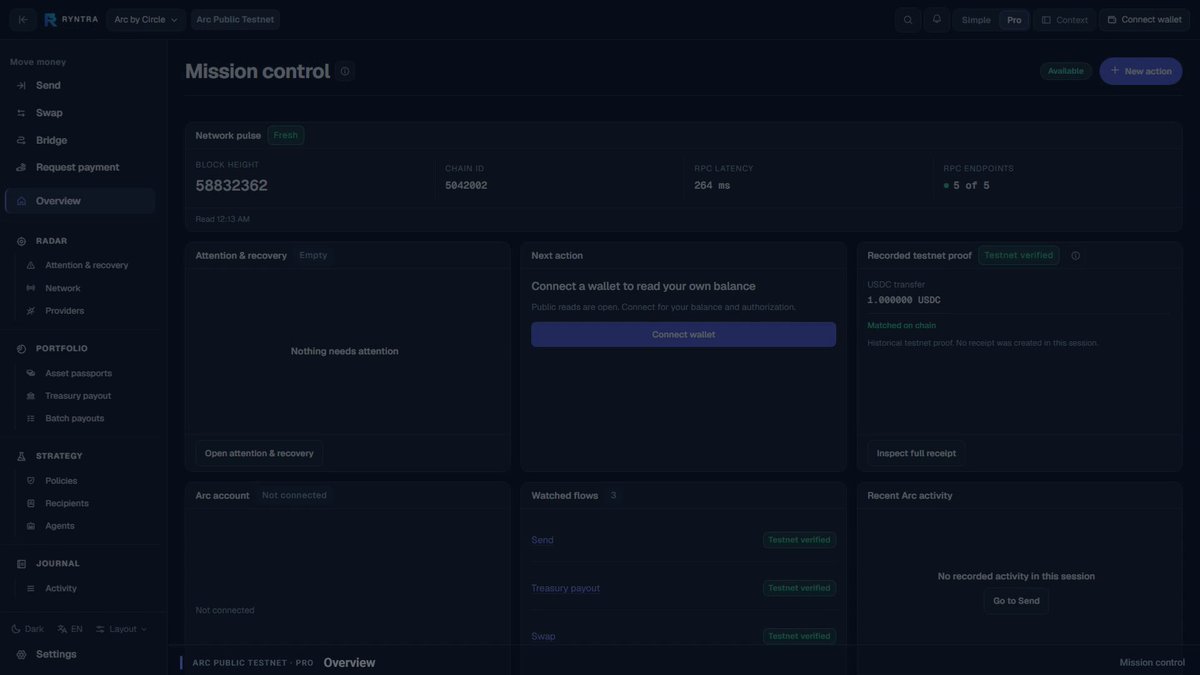Switch to Pro mode
Screen dimensions: 1200x675
pyautogui.click(x=1014, y=20)
